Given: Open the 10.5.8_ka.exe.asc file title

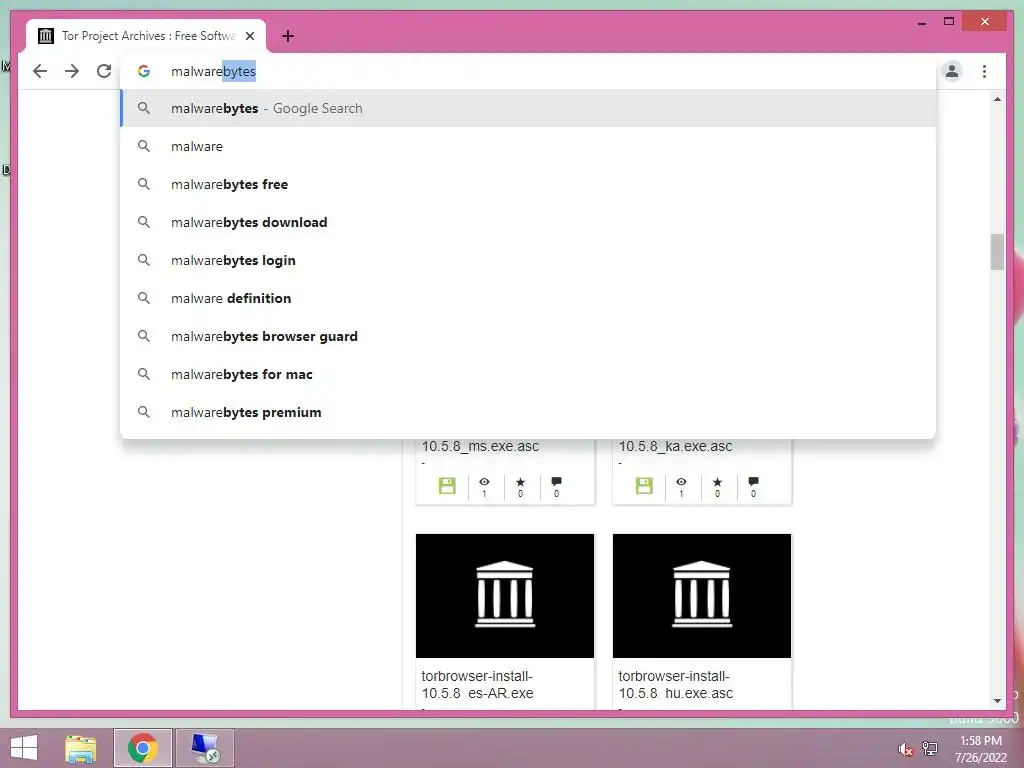Looking at the screenshot, I should [x=675, y=446].
